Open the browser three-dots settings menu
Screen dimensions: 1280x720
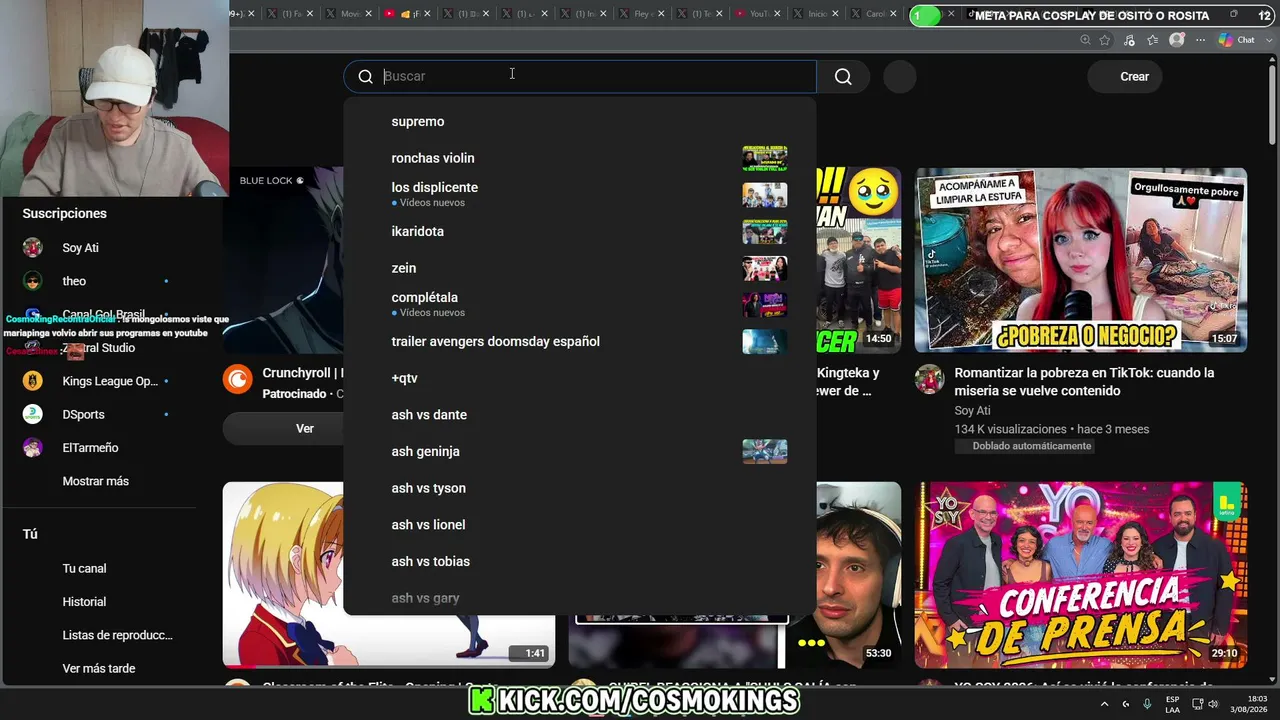[1198, 40]
